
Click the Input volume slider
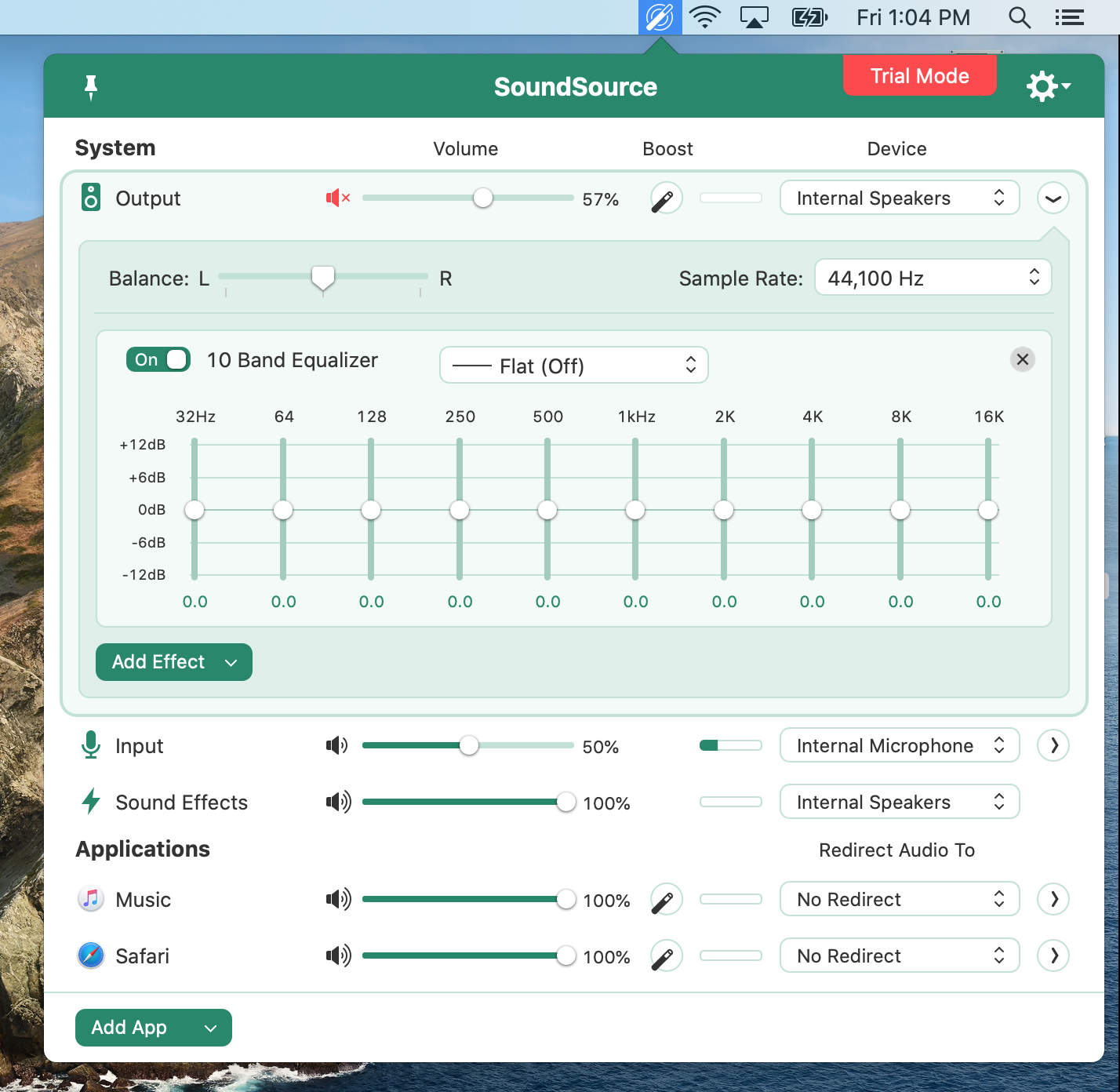[x=468, y=745]
